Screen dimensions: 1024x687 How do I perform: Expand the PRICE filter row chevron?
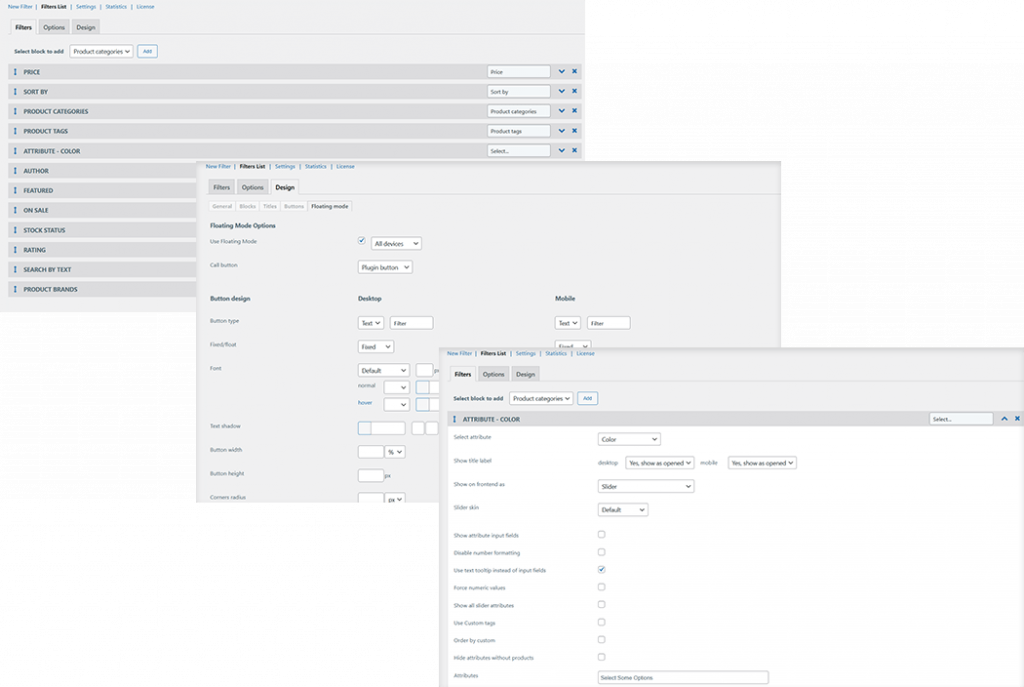562,71
